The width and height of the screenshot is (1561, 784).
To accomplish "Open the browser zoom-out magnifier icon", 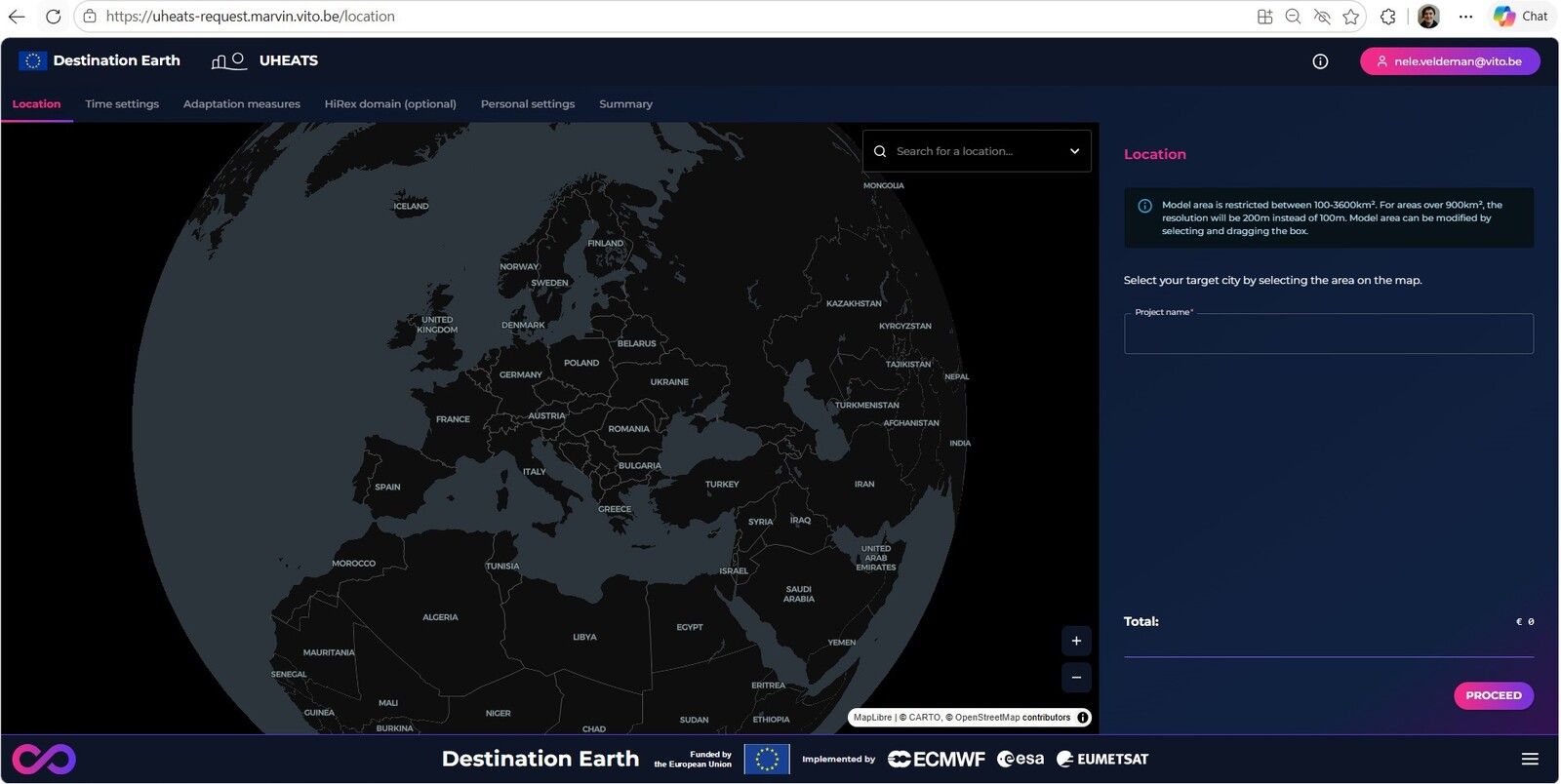I will (x=1294, y=17).
